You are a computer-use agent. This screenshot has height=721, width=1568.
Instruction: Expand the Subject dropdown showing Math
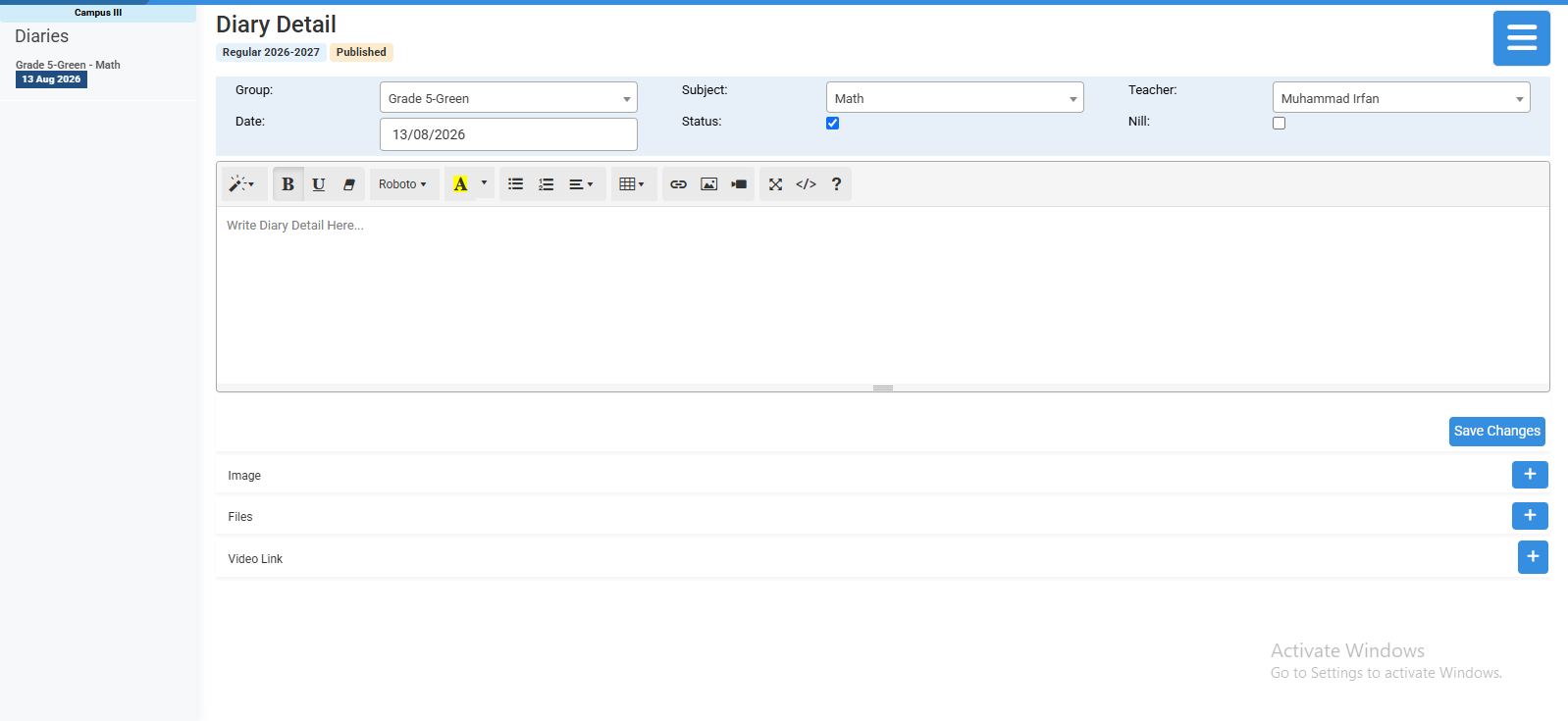click(x=955, y=97)
